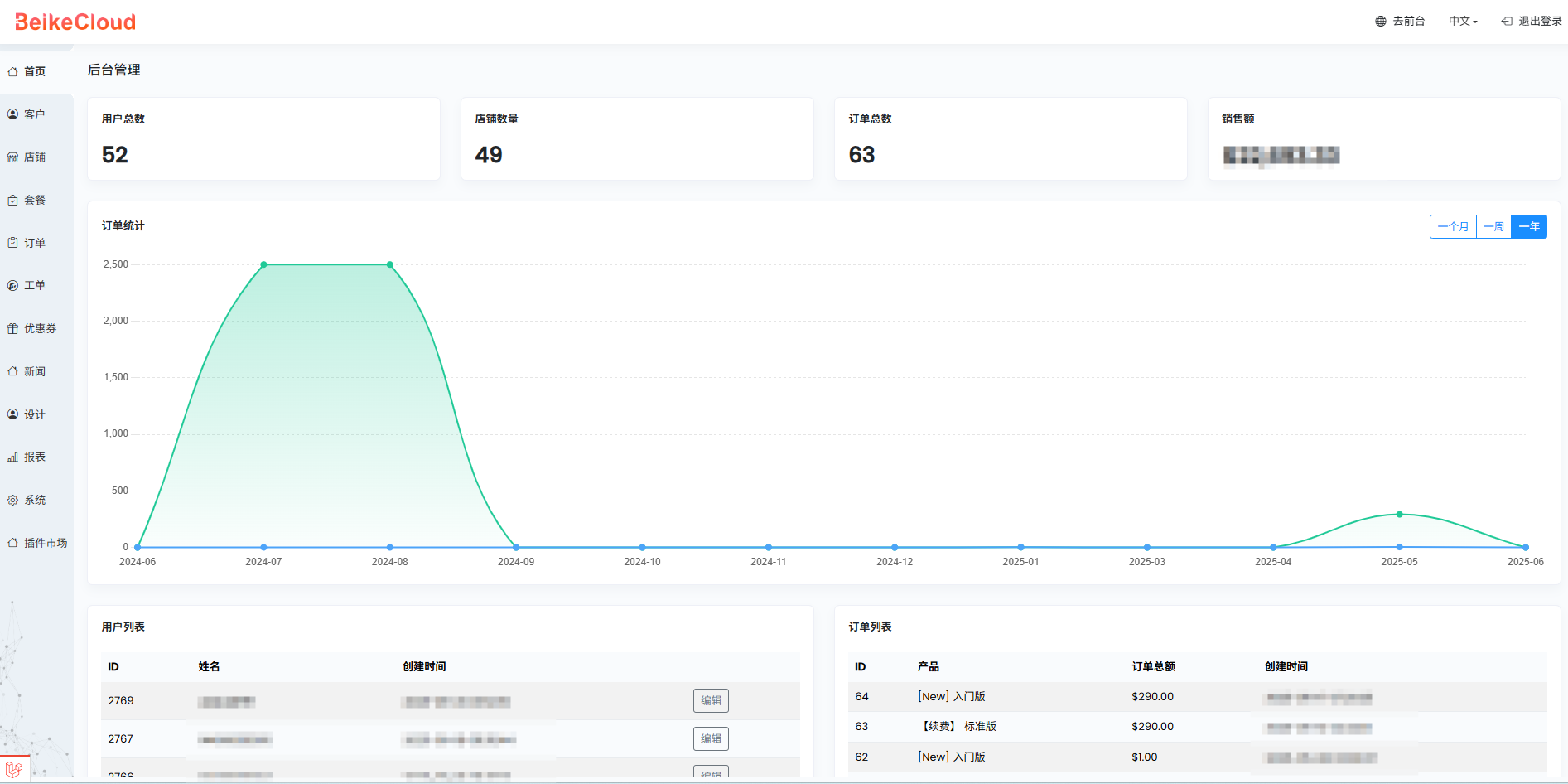Click the 2024-08 peak chart point
Image resolution: width=1568 pixels, height=784 pixels.
pyautogui.click(x=390, y=264)
